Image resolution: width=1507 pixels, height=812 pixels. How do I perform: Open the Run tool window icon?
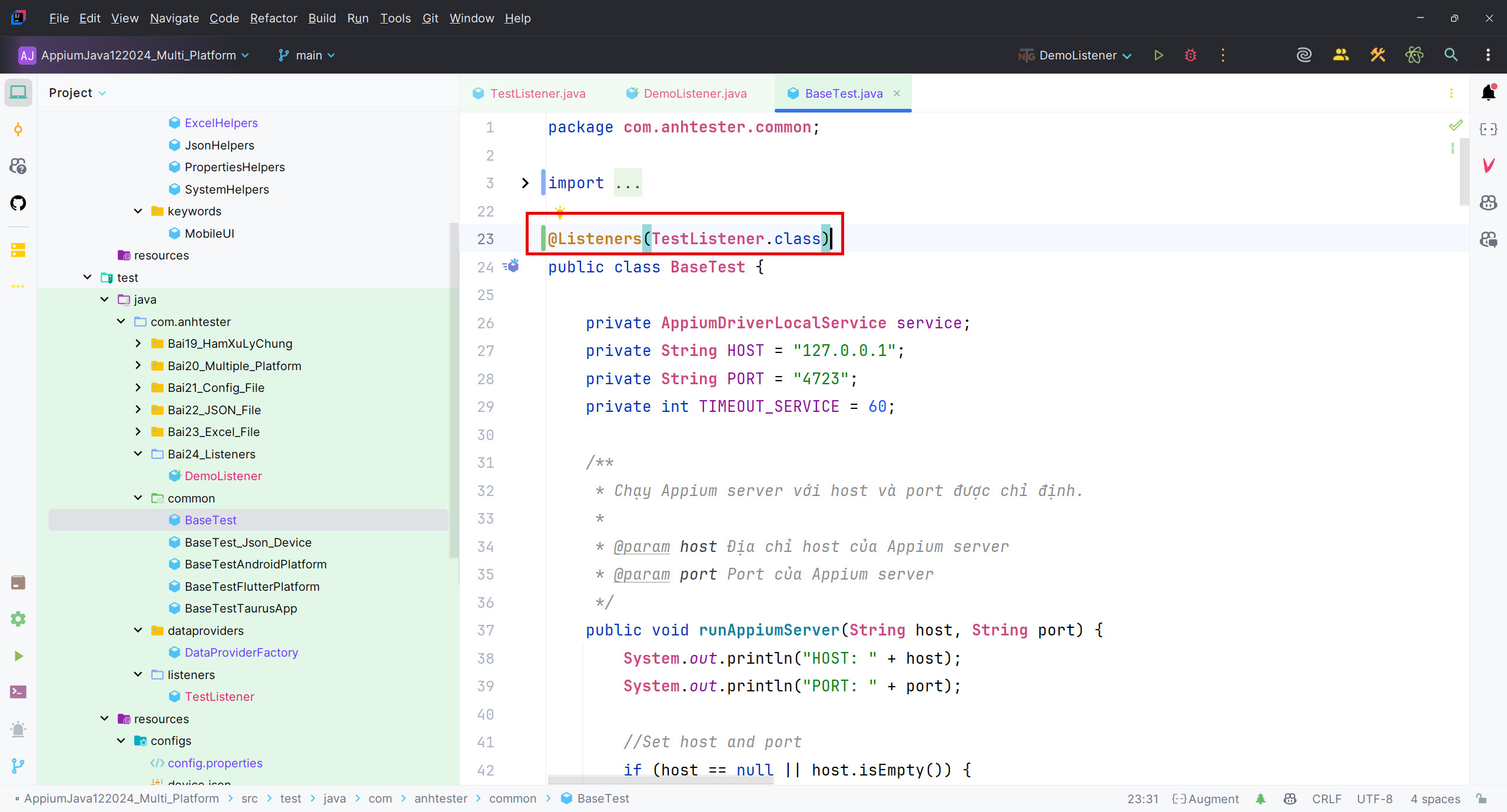(18, 655)
